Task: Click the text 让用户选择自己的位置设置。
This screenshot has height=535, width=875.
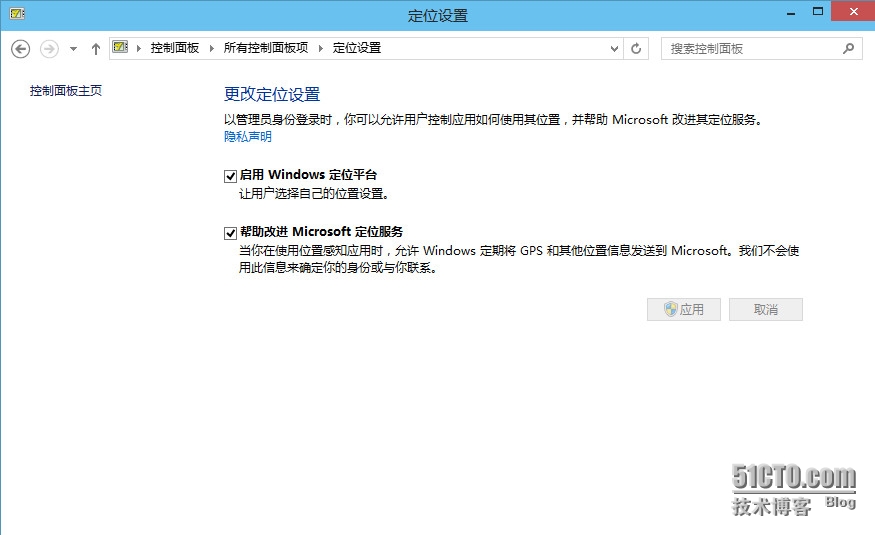Action: (x=314, y=194)
